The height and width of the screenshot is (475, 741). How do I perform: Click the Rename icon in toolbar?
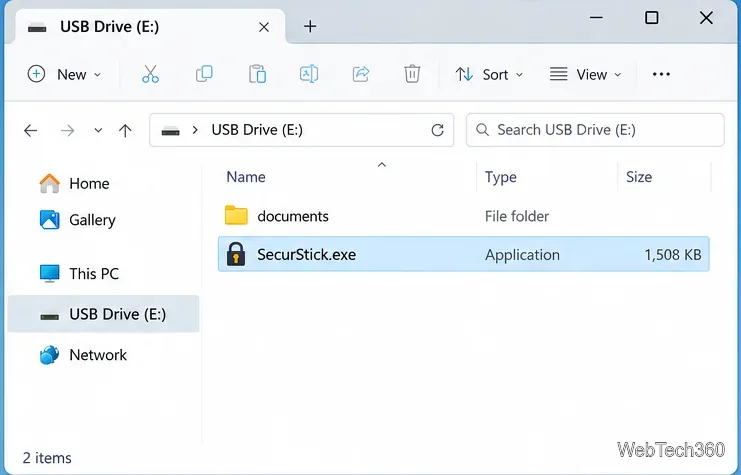309,74
